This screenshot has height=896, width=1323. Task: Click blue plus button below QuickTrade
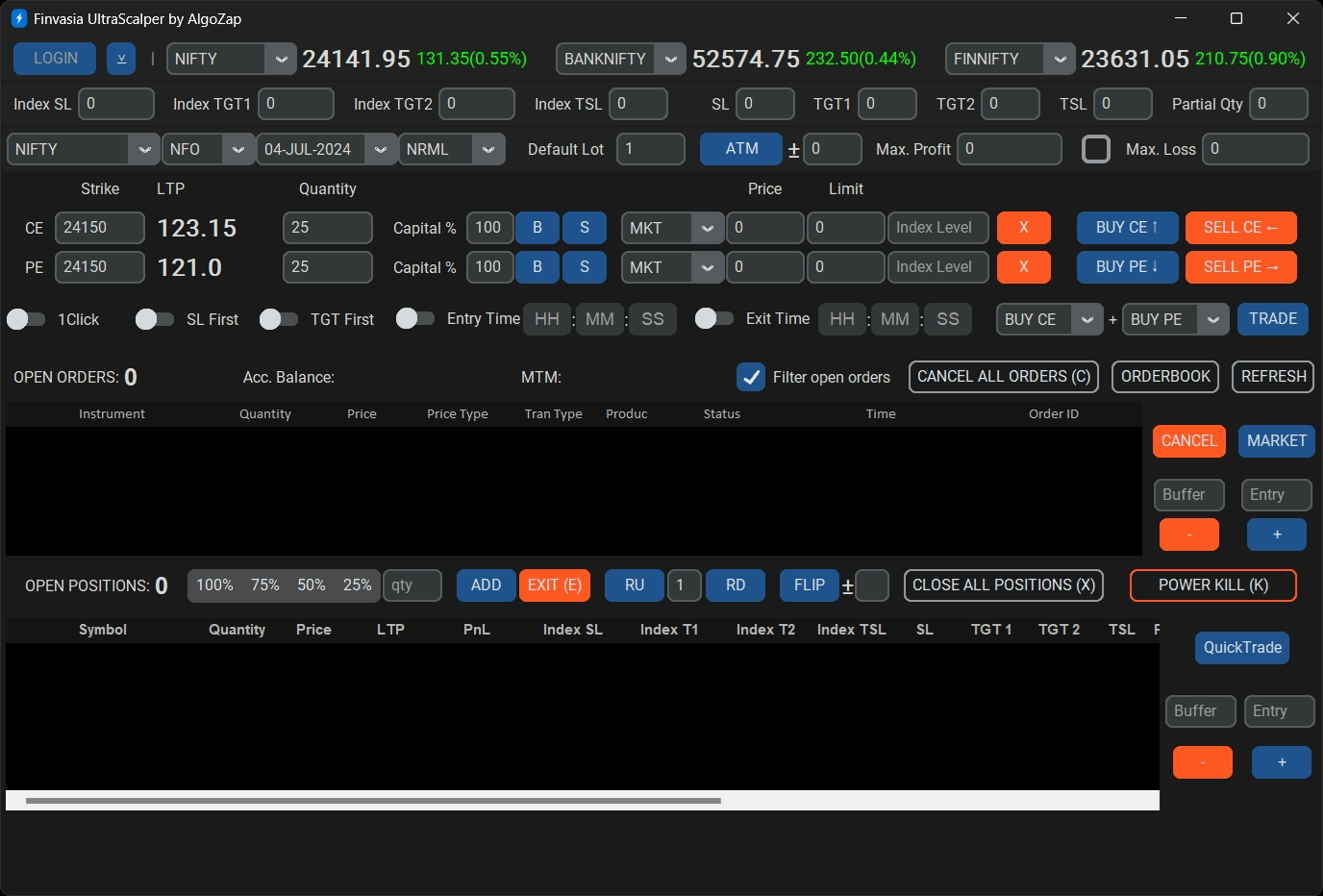(x=1282, y=762)
